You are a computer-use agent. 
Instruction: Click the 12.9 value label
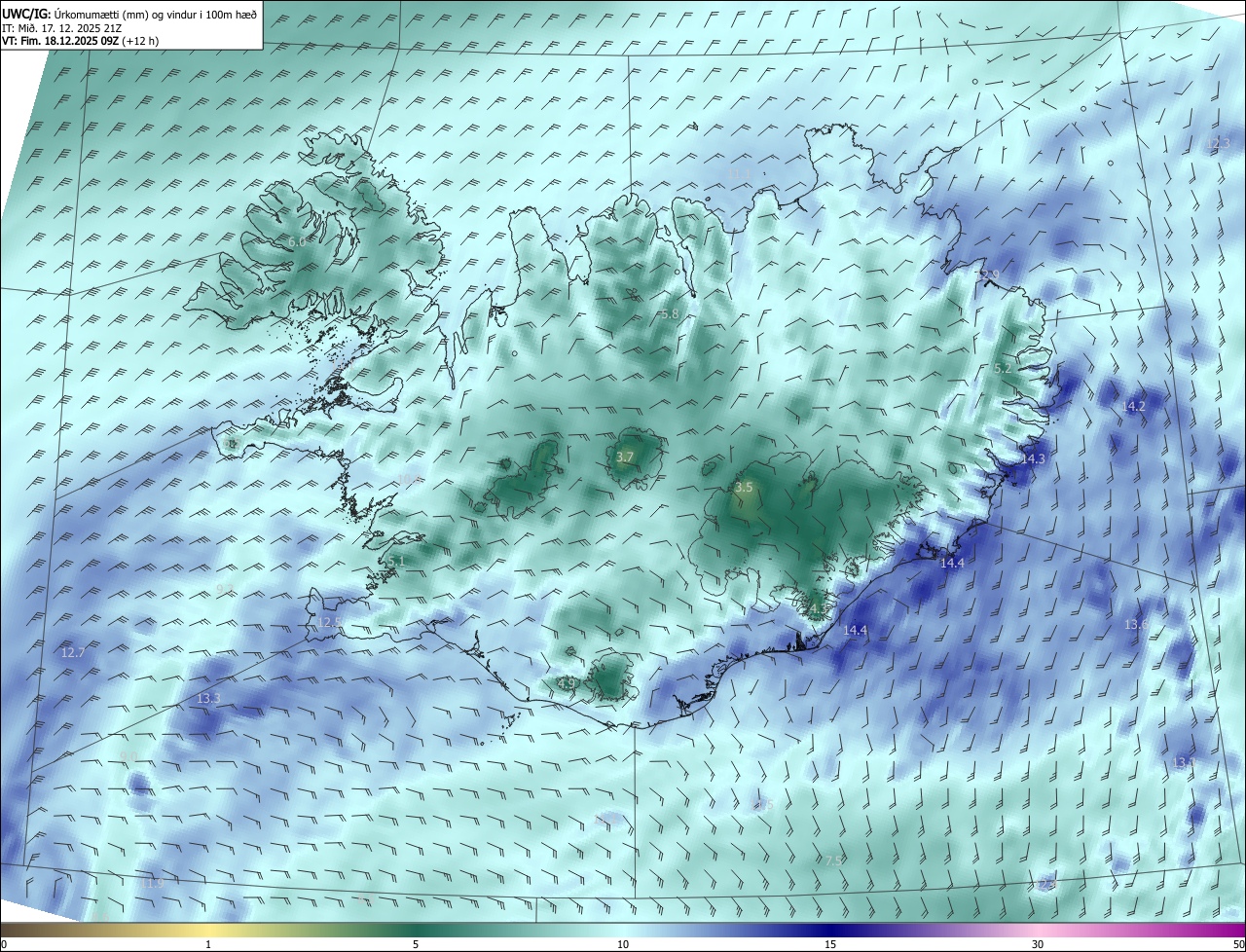click(x=987, y=275)
